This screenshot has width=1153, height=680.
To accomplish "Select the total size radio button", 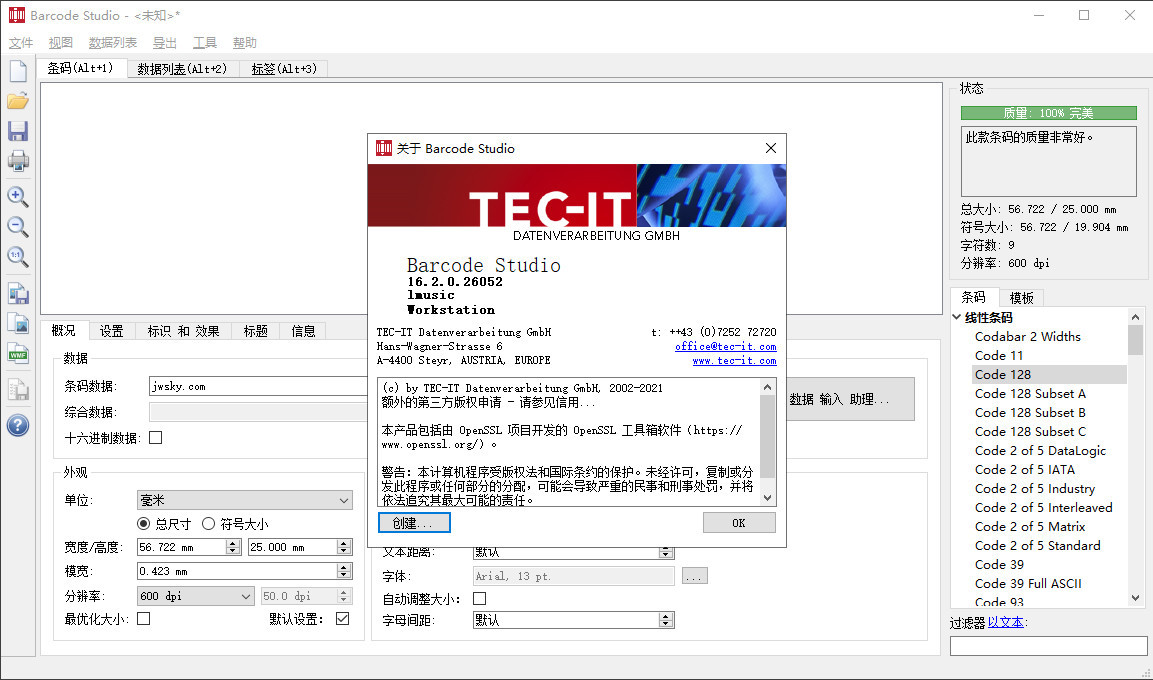I will coord(143,523).
